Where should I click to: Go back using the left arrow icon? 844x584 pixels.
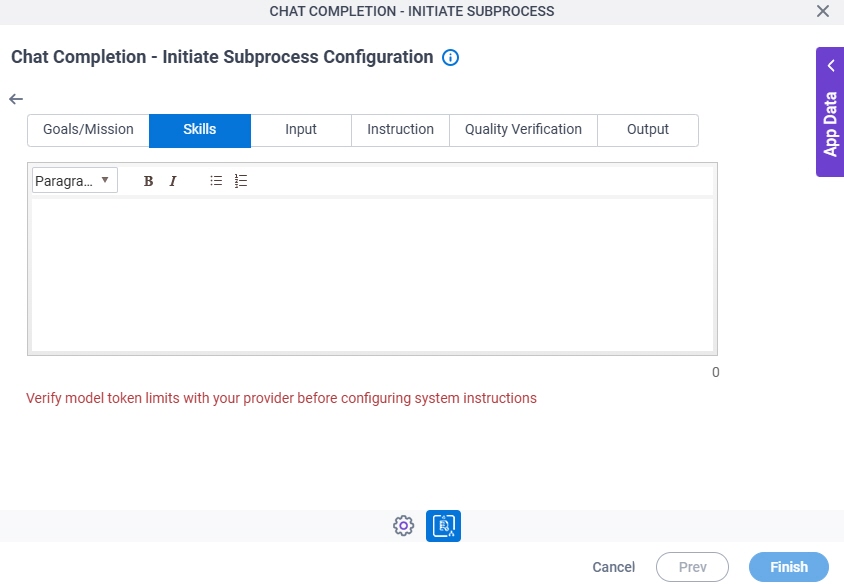(x=16, y=99)
